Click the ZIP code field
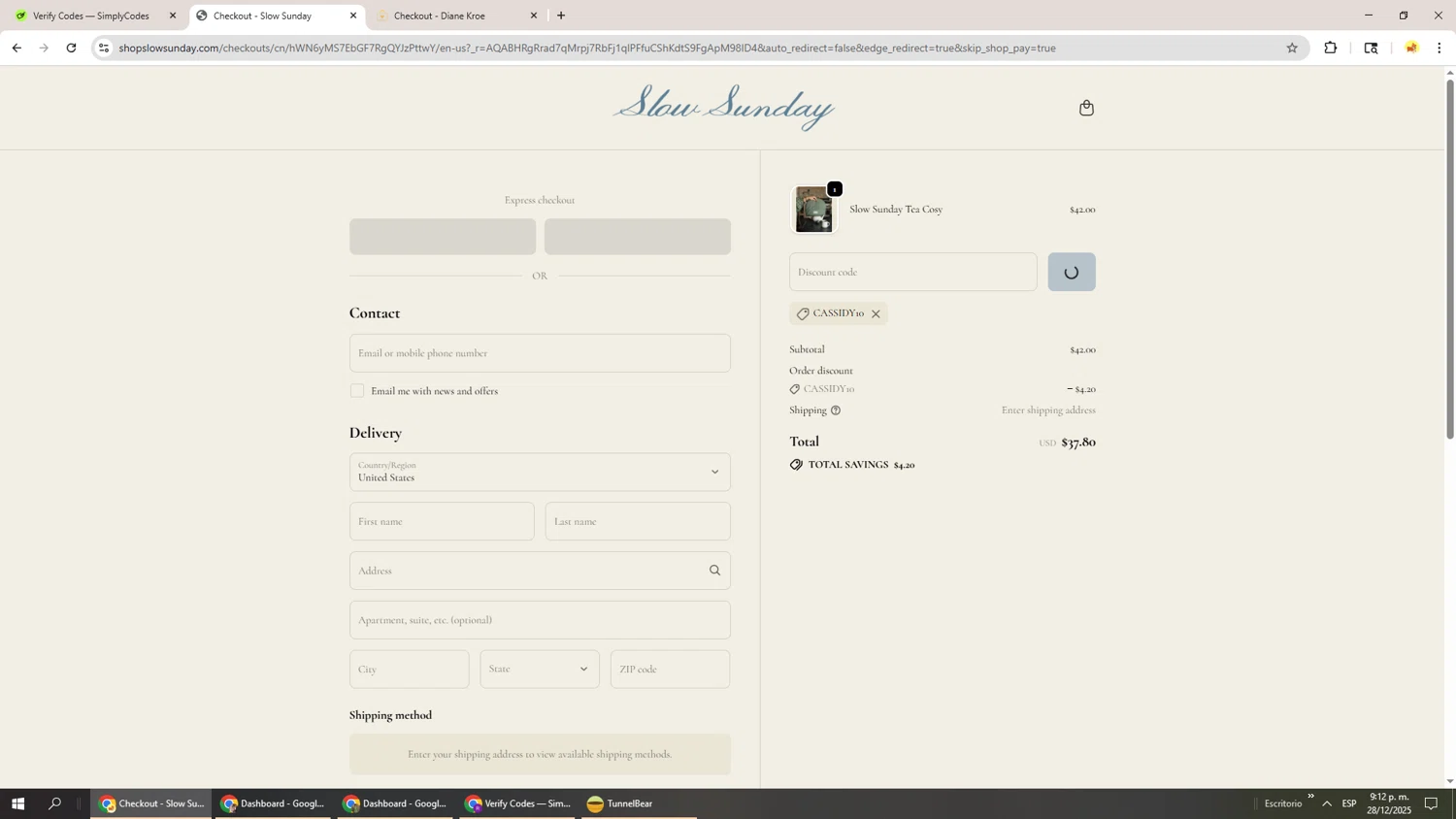Viewport: 1456px width, 819px height. [x=670, y=670]
